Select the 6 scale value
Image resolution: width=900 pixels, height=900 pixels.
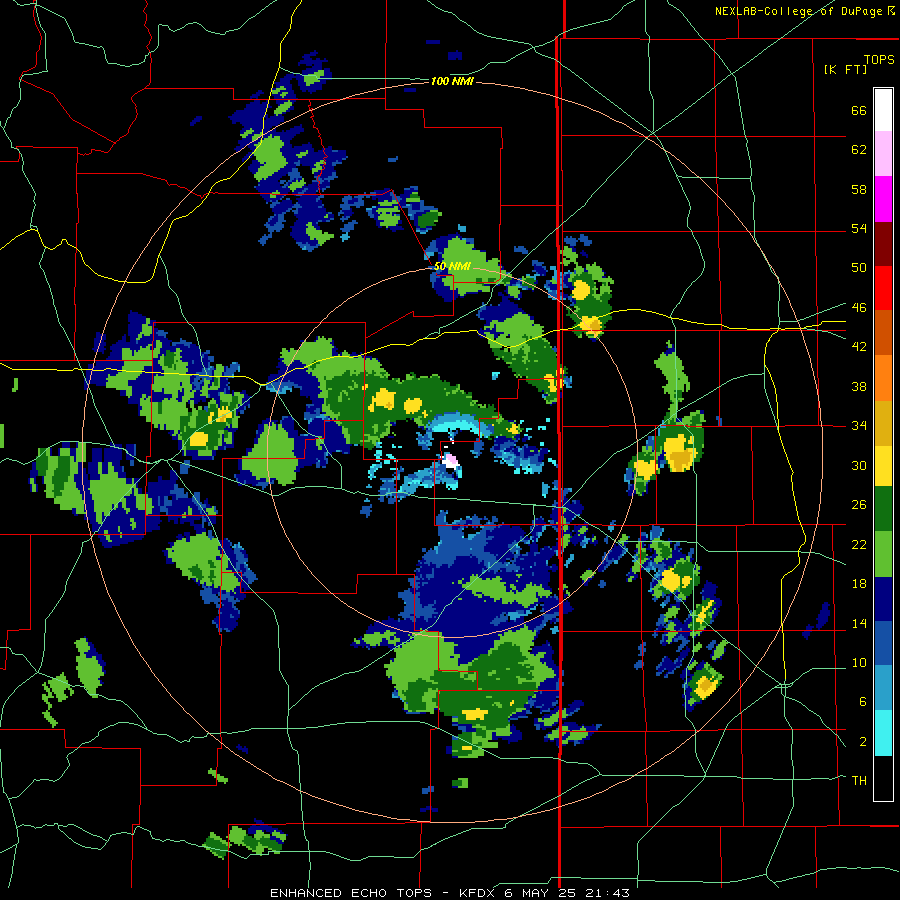863,701
